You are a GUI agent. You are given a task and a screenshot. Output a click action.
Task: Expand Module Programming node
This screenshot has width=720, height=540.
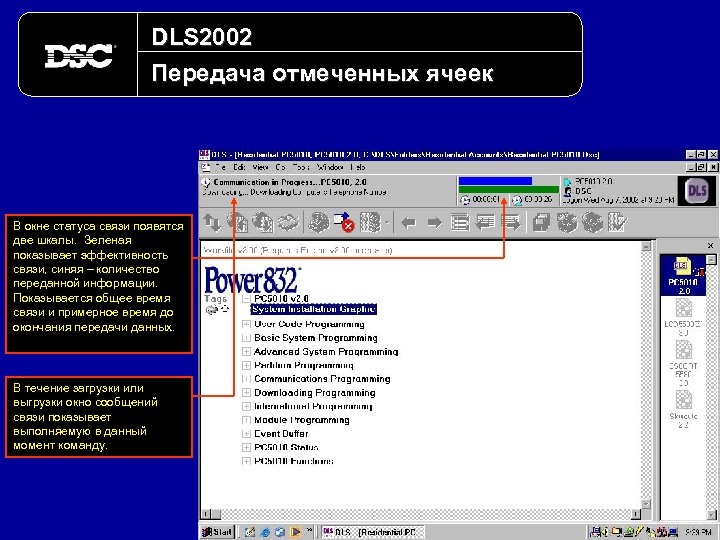click(246, 420)
